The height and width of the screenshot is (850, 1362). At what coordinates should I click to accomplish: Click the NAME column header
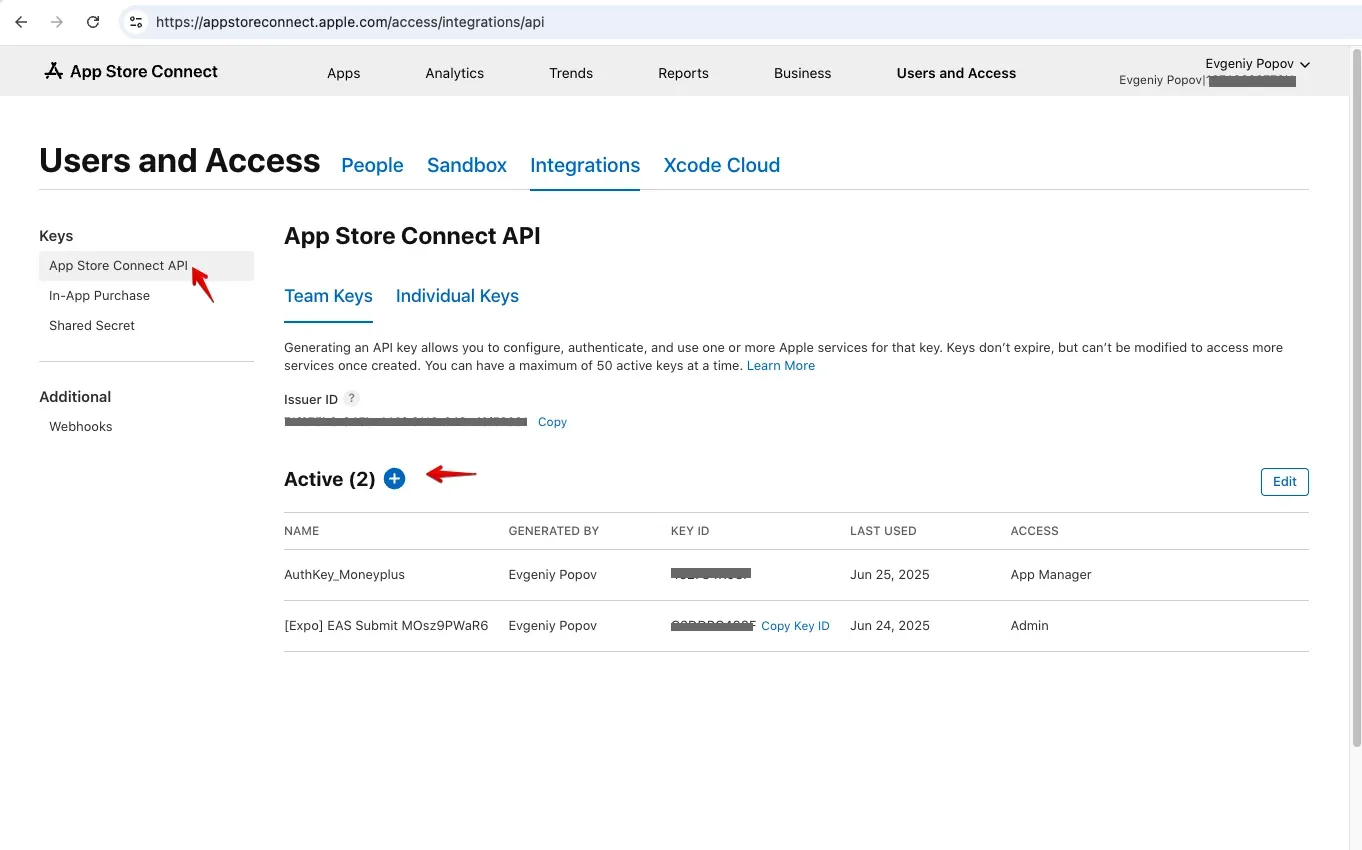point(301,531)
